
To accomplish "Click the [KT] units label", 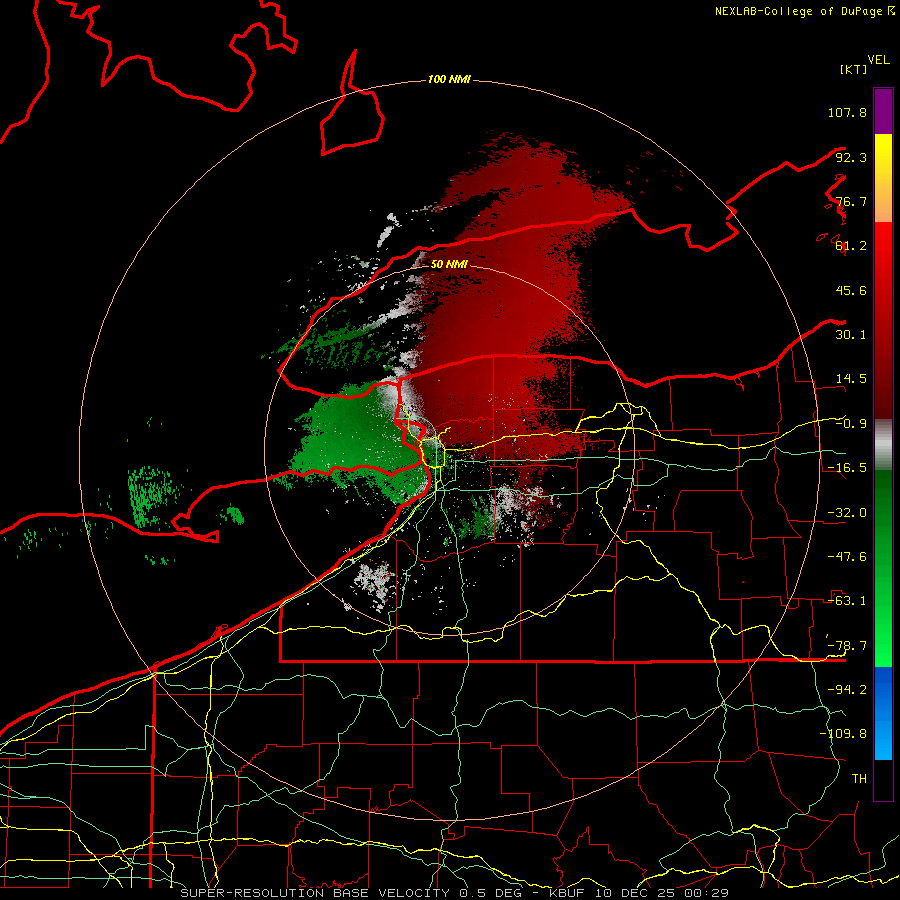I will [x=854, y=69].
